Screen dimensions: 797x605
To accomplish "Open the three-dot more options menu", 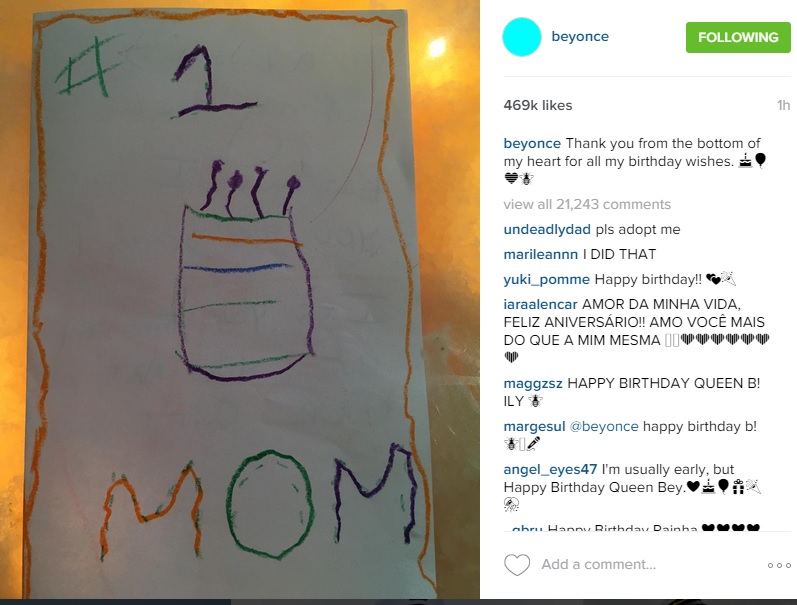I will click(779, 565).
